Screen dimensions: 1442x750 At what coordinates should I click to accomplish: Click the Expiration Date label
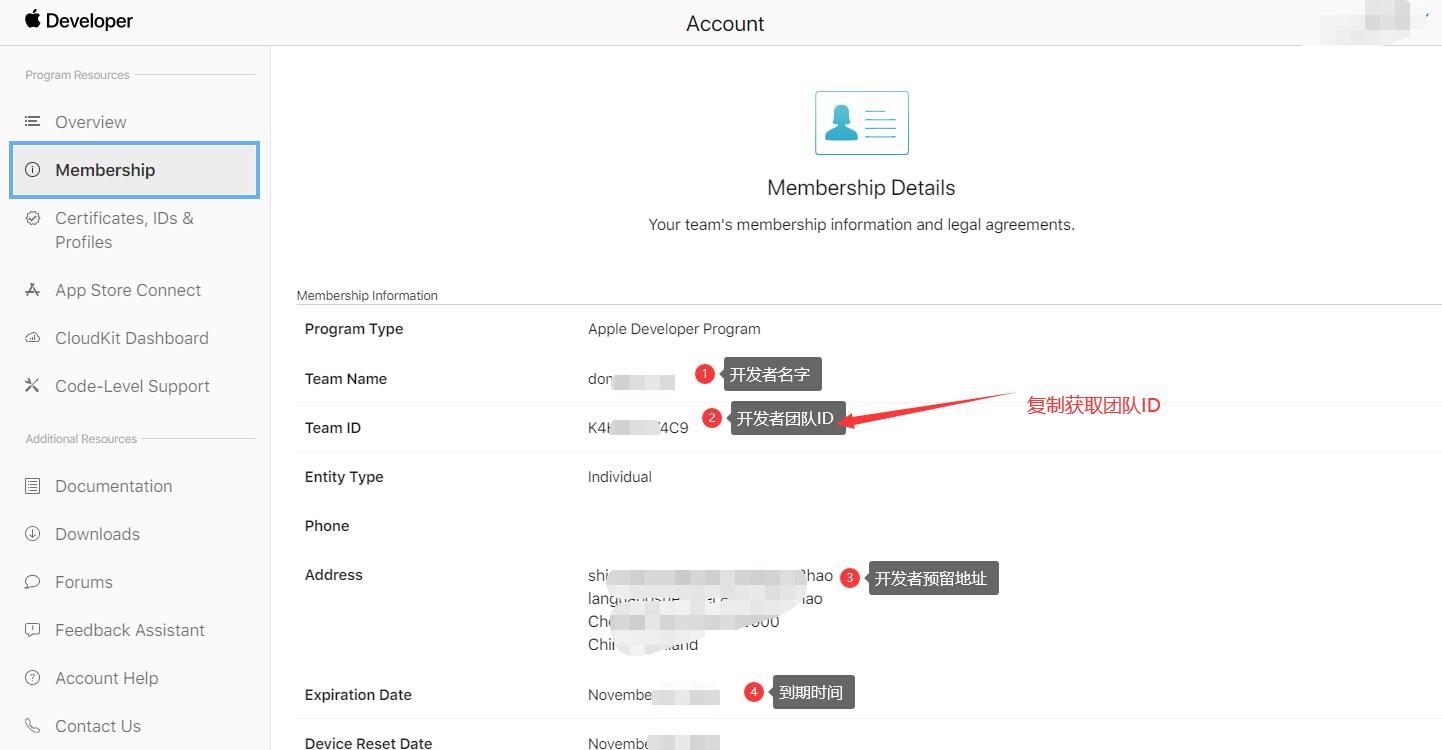358,695
